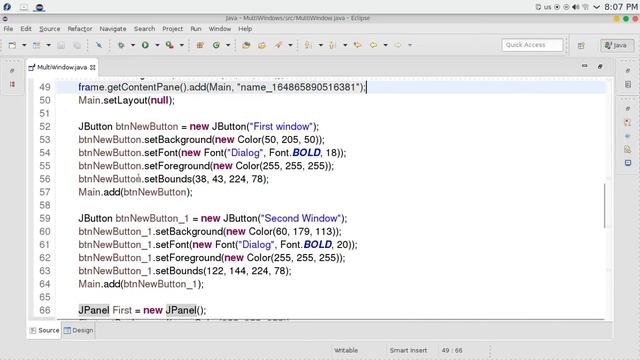640x360 pixels.
Task: Expand the New wizard dropdown arrow
Action: 24,45
